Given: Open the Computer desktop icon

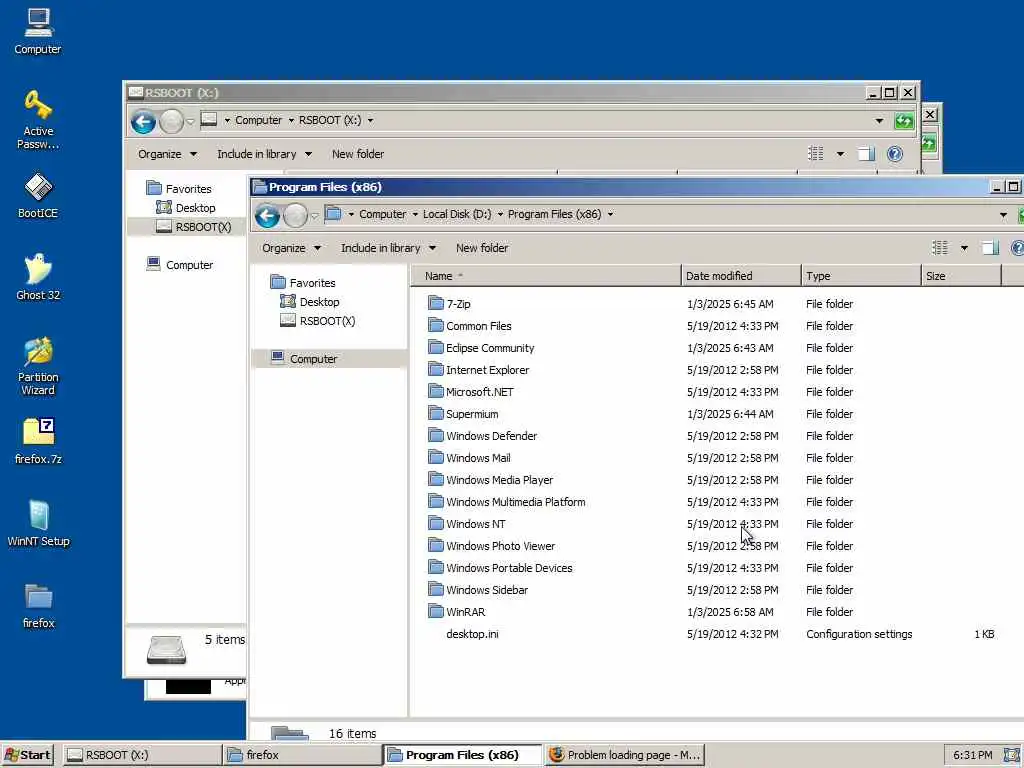Looking at the screenshot, I should 38,31.
